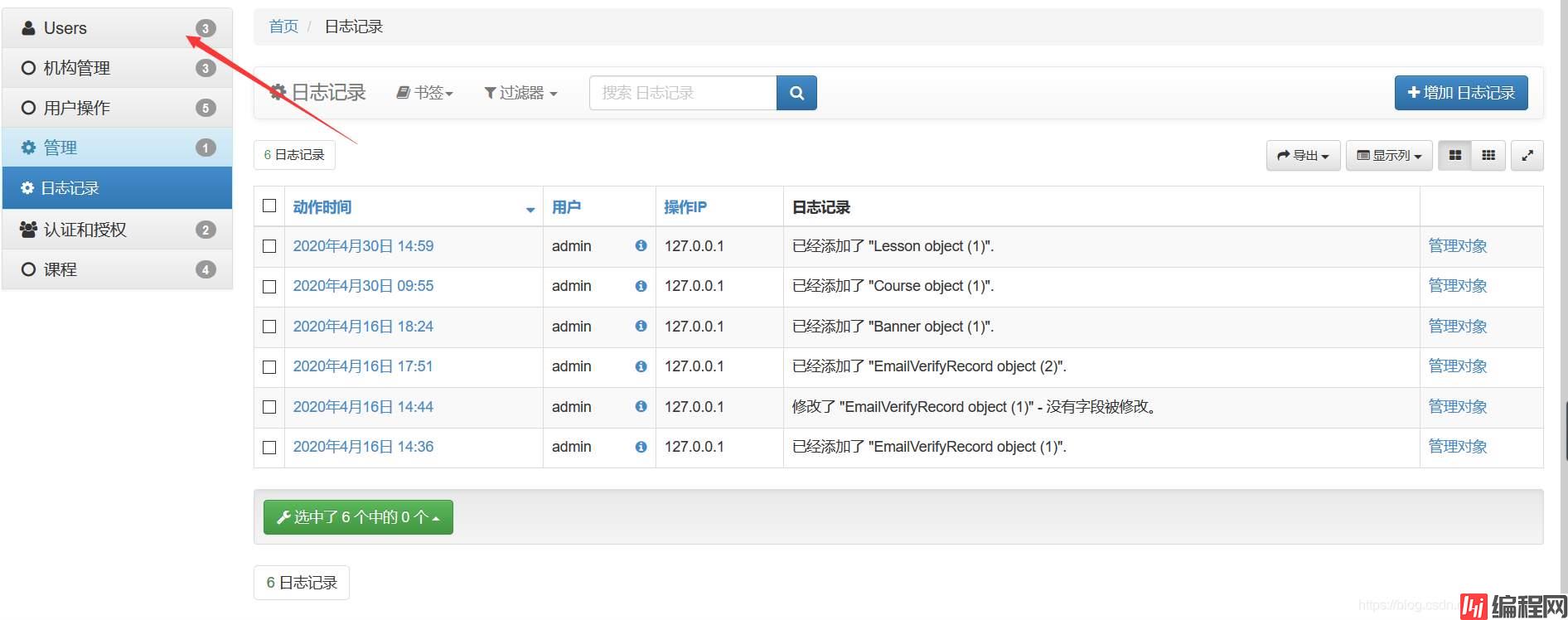Collapse the 管理 sidebar section
The image size is (1568, 620).
click(118, 148)
